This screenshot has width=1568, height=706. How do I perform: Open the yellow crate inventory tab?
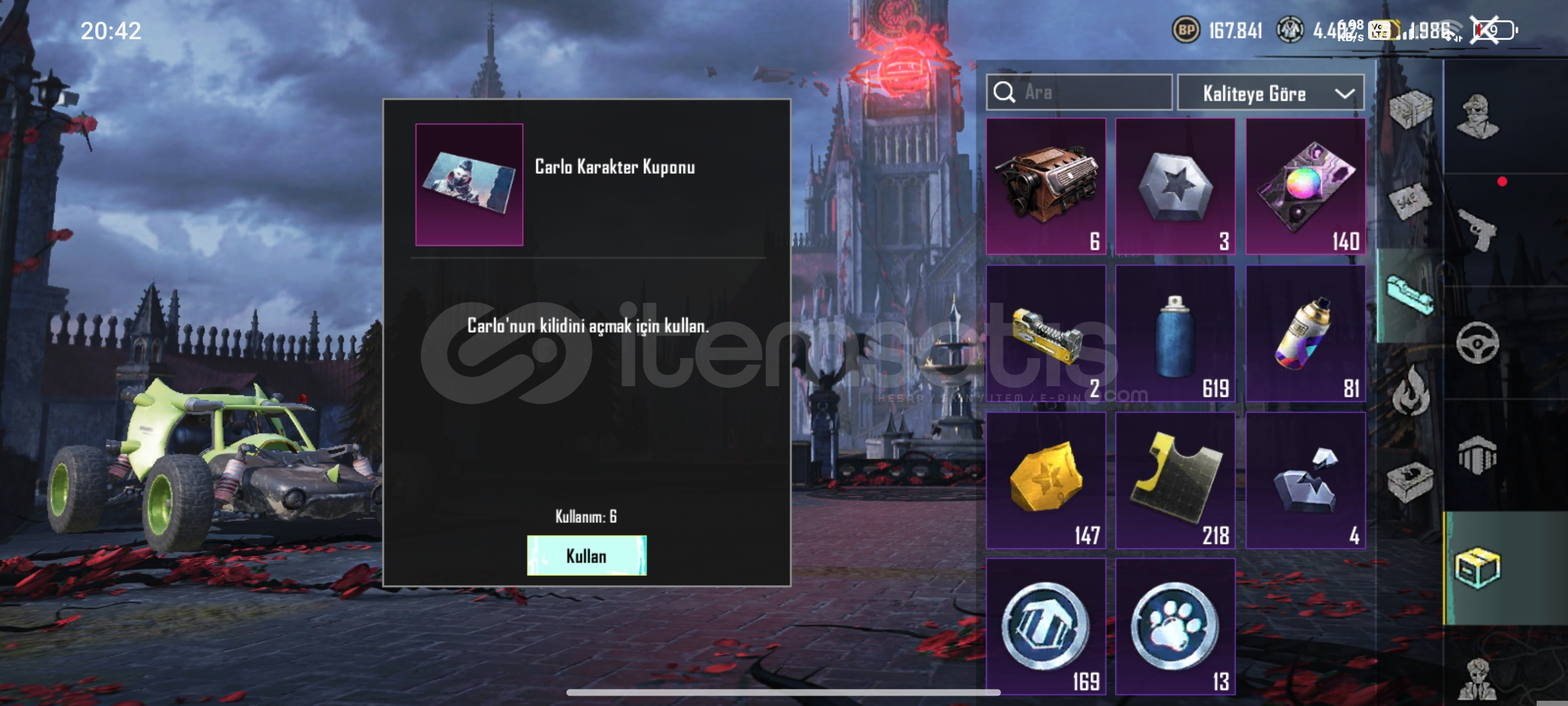tap(1478, 567)
